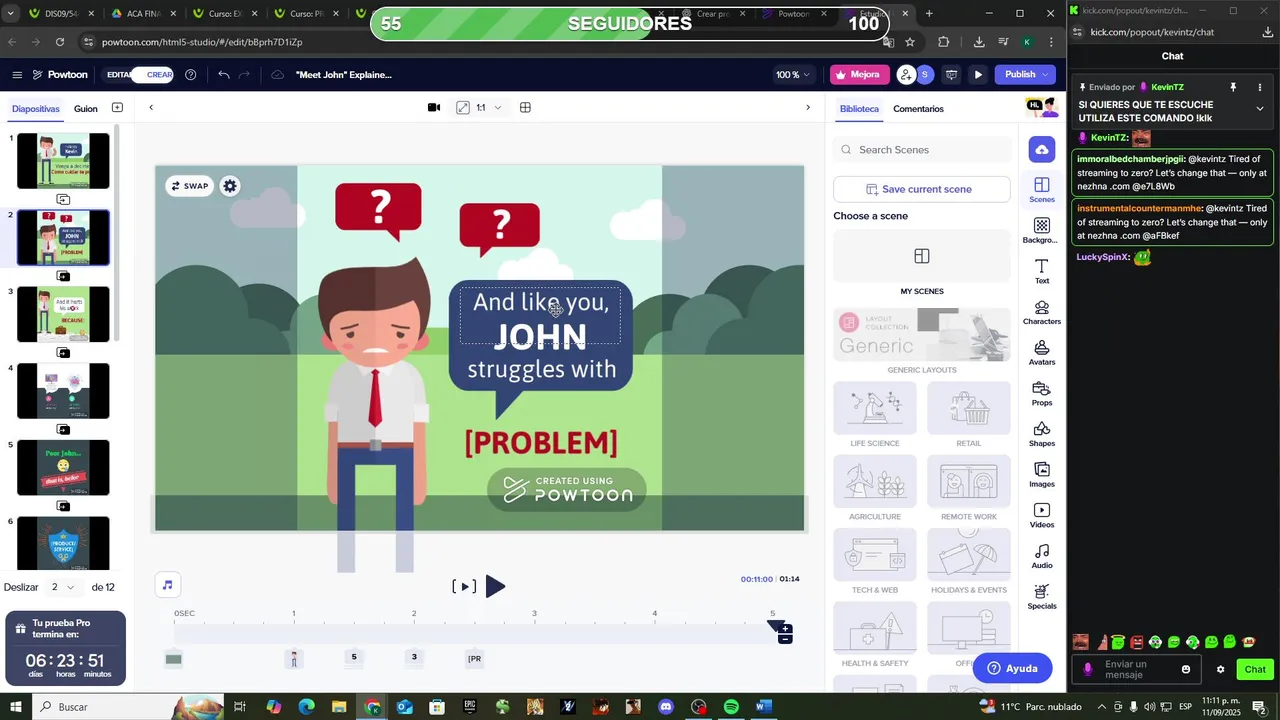Switch to the Guion tab
The width and height of the screenshot is (1280, 720).
(x=86, y=109)
